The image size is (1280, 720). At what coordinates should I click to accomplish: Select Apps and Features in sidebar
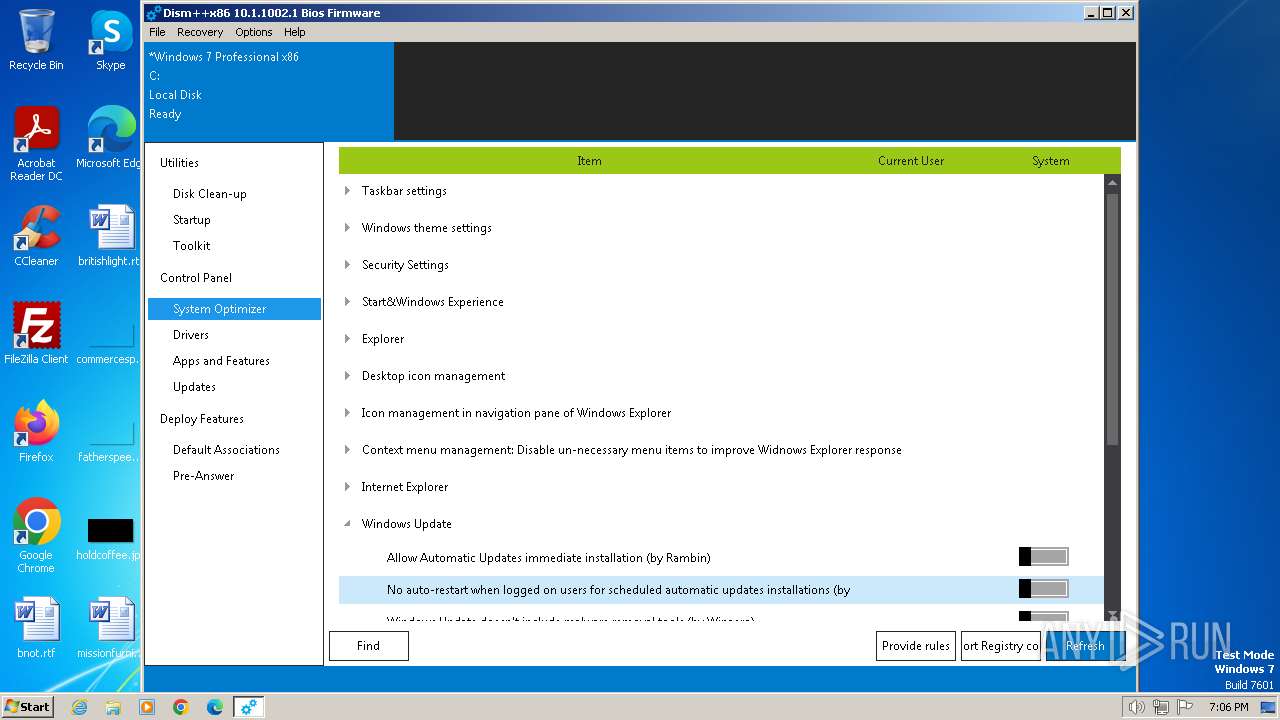point(234,361)
